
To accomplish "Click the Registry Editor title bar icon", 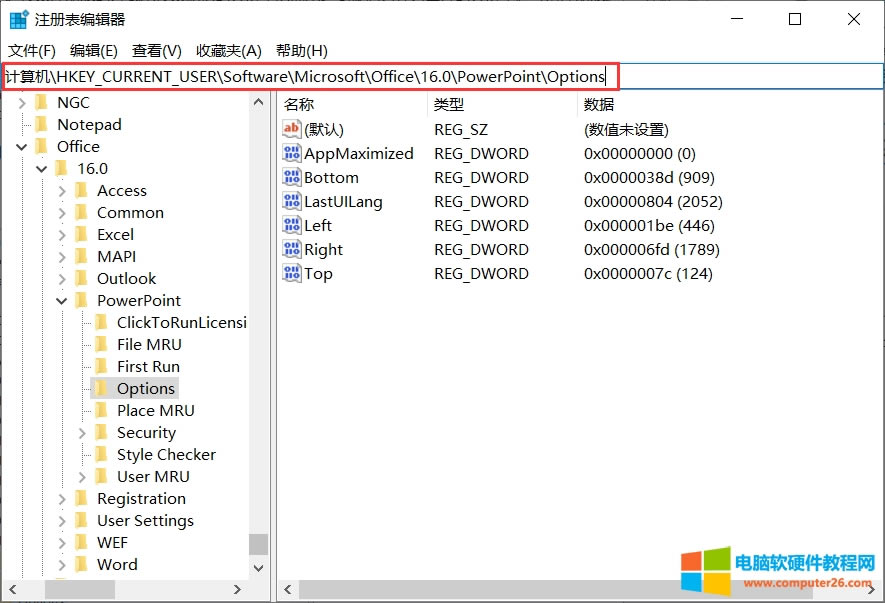I will (x=19, y=19).
